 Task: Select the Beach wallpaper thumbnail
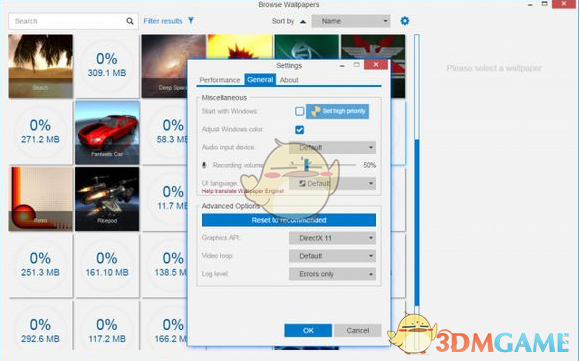(41, 66)
